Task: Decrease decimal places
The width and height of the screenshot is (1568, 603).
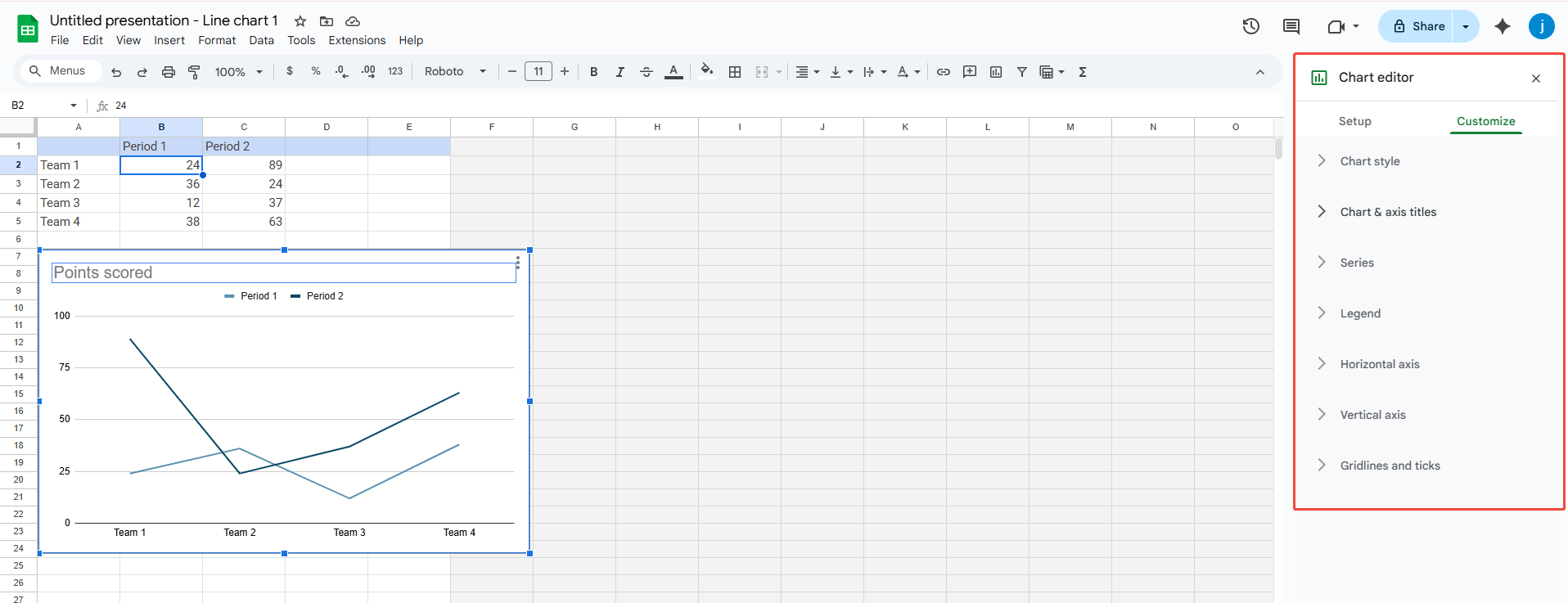Action: [342, 71]
